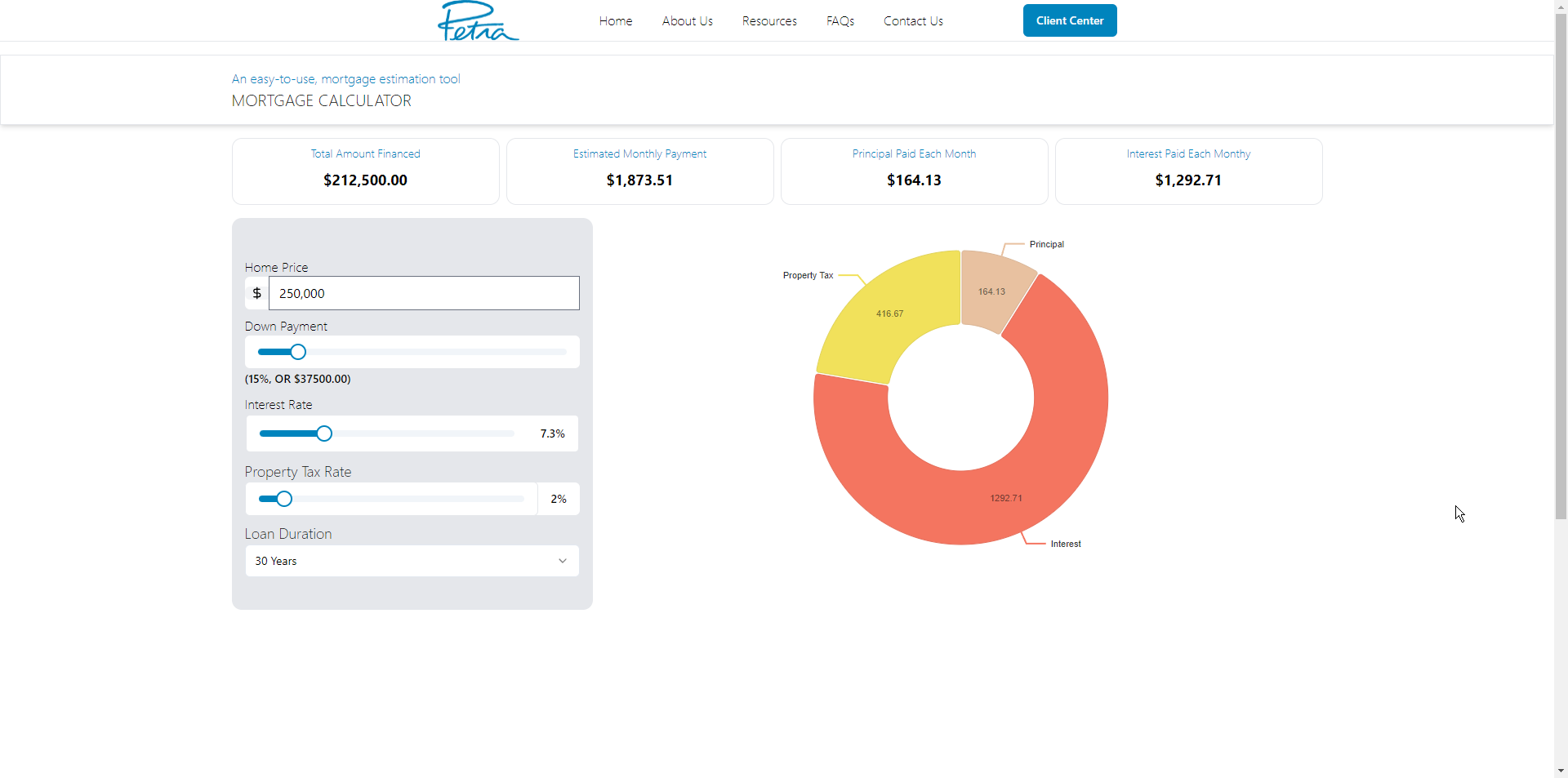This screenshot has height=778, width=1568.
Task: Click the tan Principal chart segment
Action: click(991, 291)
